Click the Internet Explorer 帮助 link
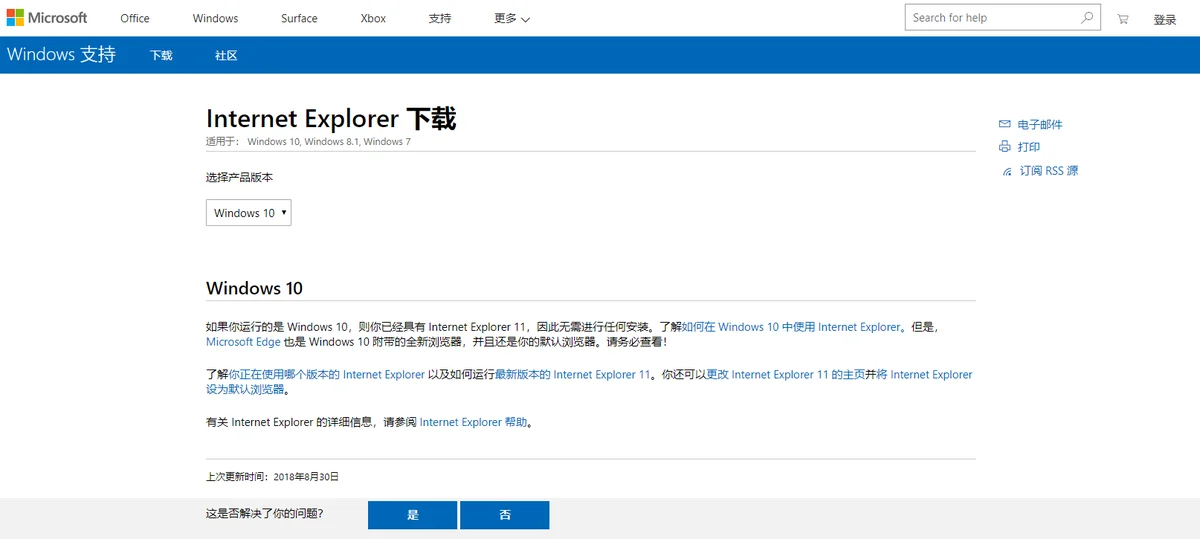 [473, 422]
